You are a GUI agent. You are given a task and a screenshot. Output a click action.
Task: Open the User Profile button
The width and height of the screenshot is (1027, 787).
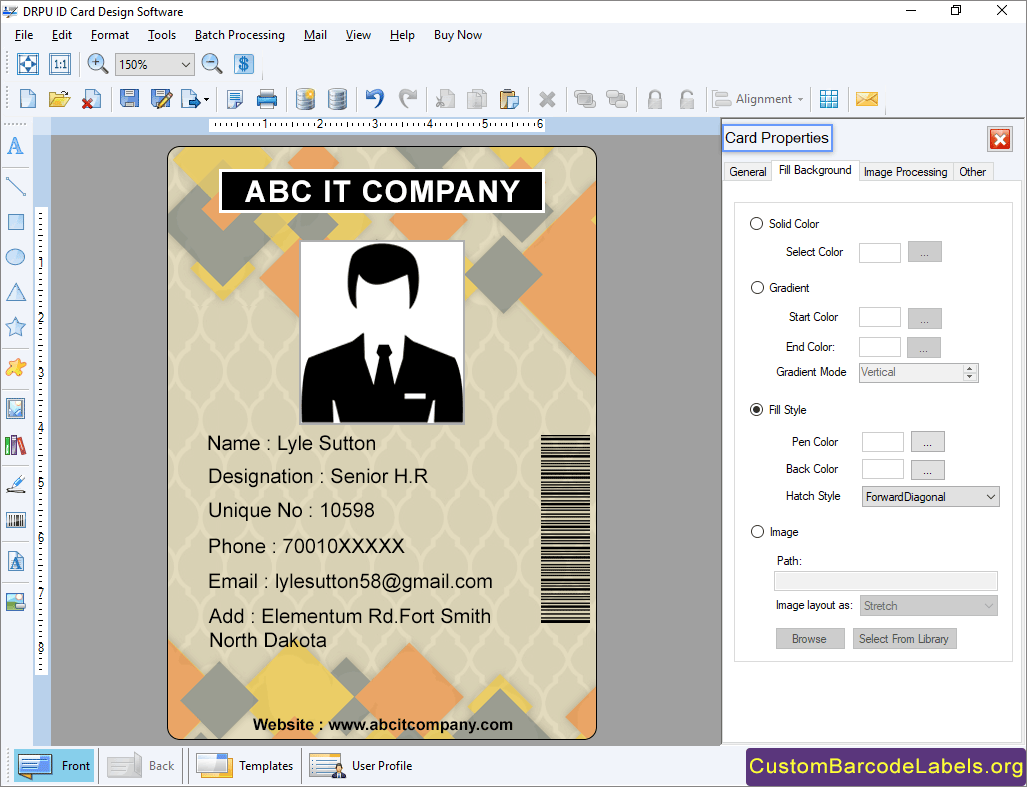tap(361, 765)
